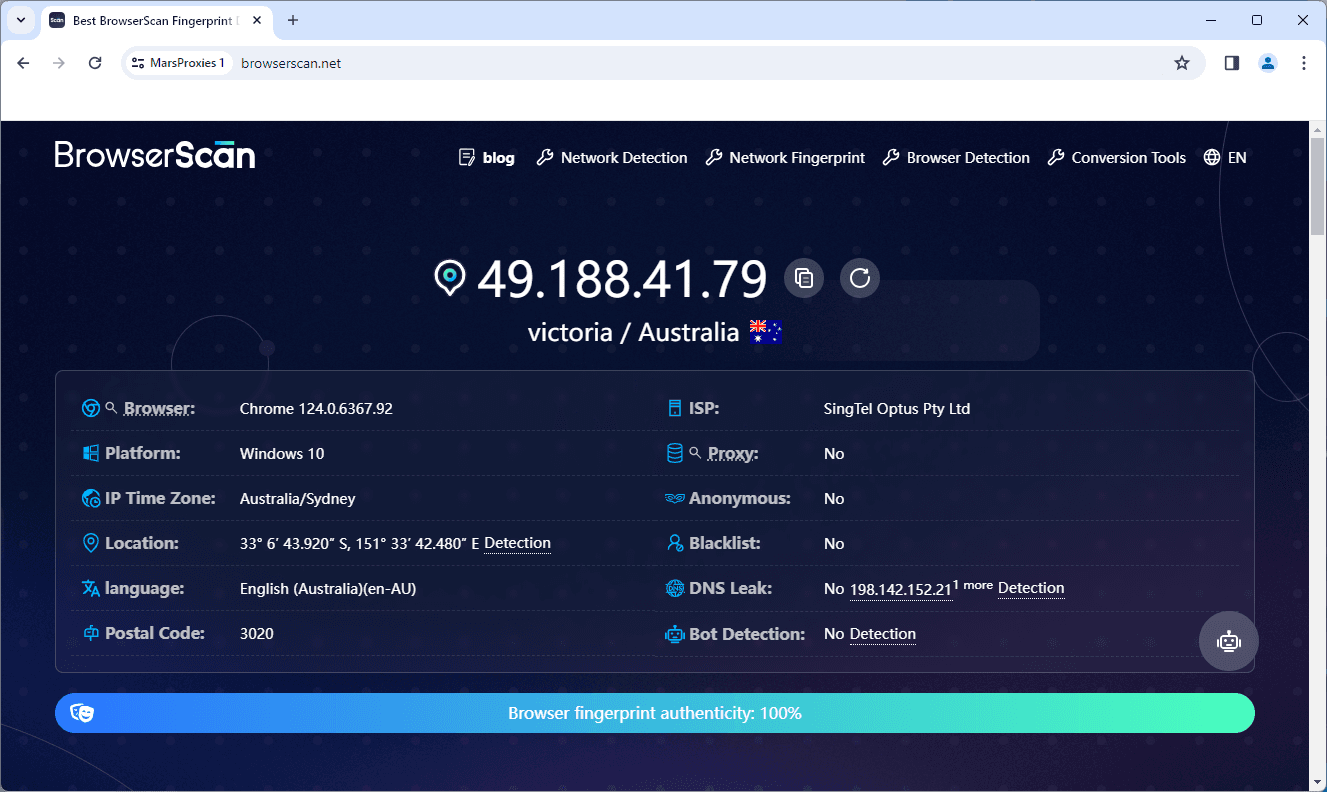Click the 'No' value in the Blacklist row
The width and height of the screenshot is (1327, 792).
834,543
